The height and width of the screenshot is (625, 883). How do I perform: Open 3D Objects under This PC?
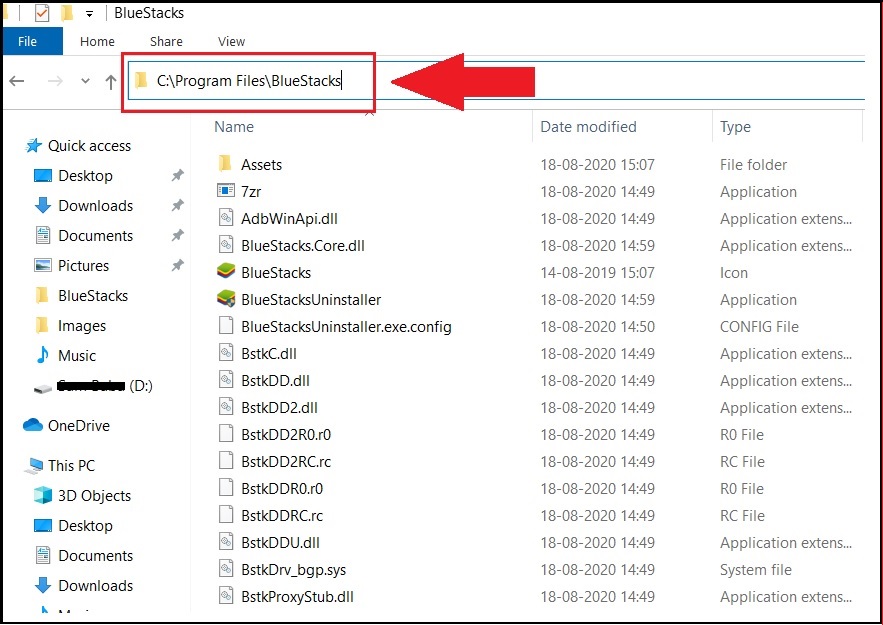[x=94, y=495]
